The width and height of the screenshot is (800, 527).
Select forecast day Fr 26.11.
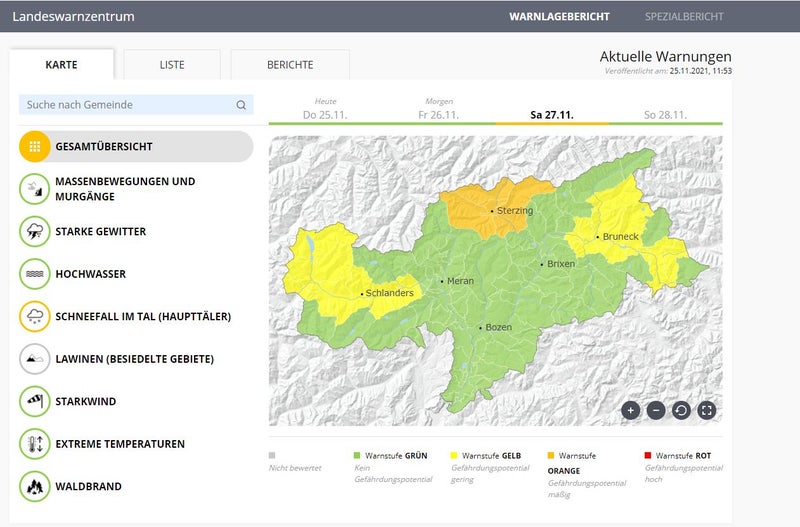coord(438,115)
